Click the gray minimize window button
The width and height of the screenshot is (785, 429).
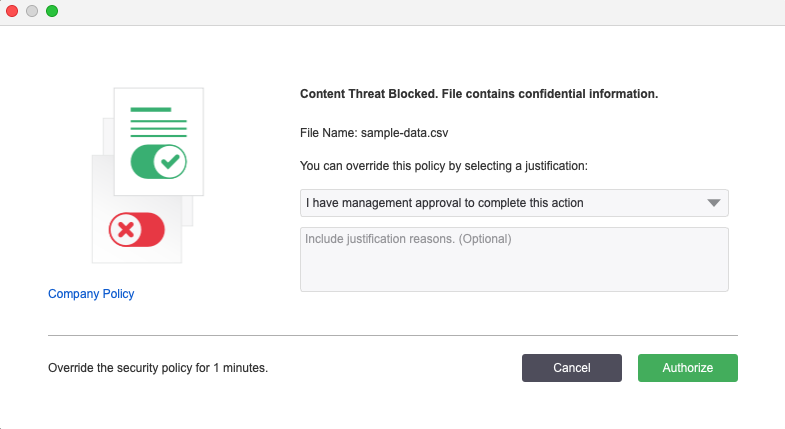pyautogui.click(x=32, y=11)
